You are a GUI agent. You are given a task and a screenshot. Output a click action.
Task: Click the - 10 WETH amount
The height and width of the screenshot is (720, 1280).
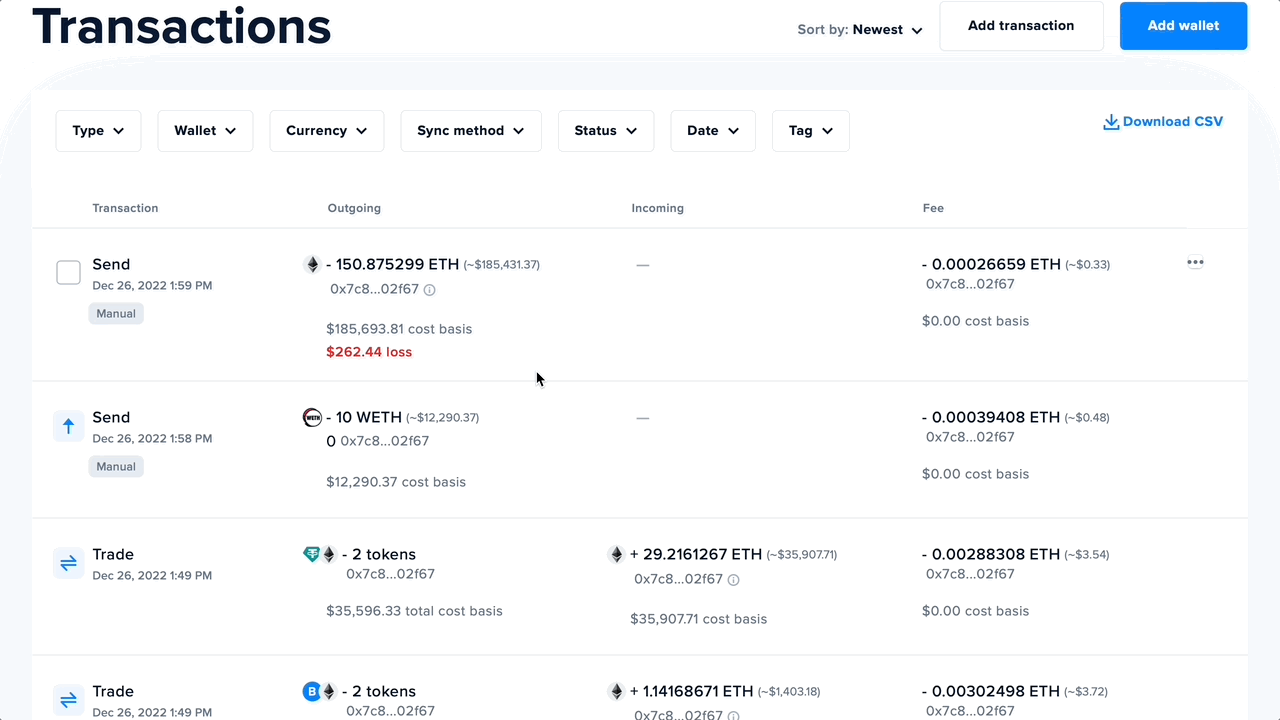tap(364, 417)
